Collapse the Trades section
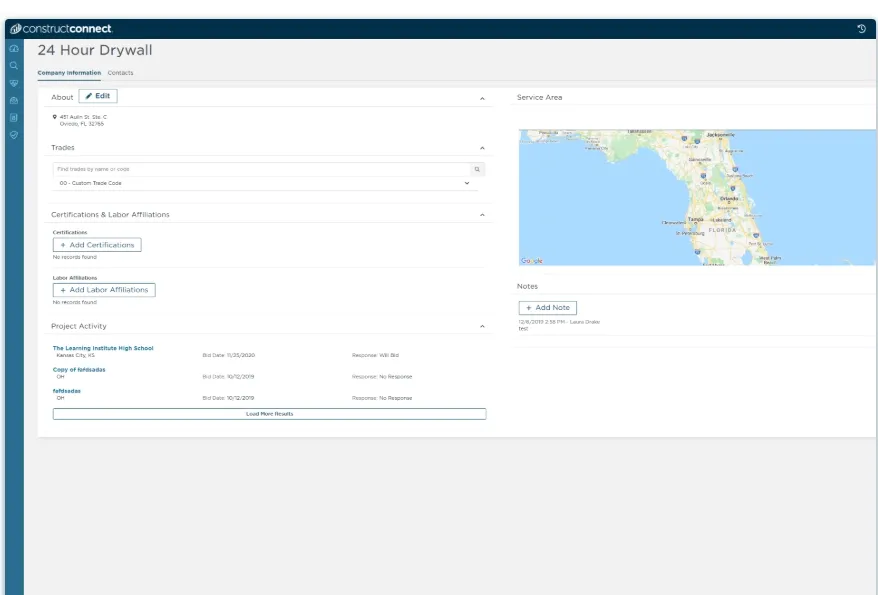 point(482,148)
